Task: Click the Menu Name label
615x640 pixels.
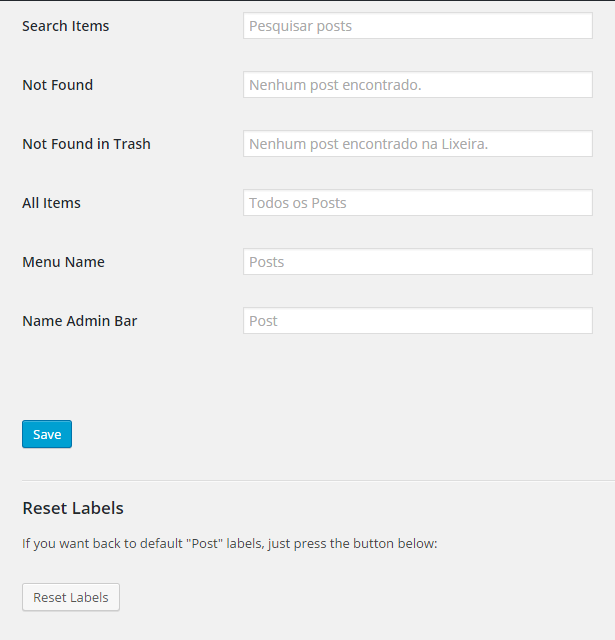Action: (x=63, y=262)
